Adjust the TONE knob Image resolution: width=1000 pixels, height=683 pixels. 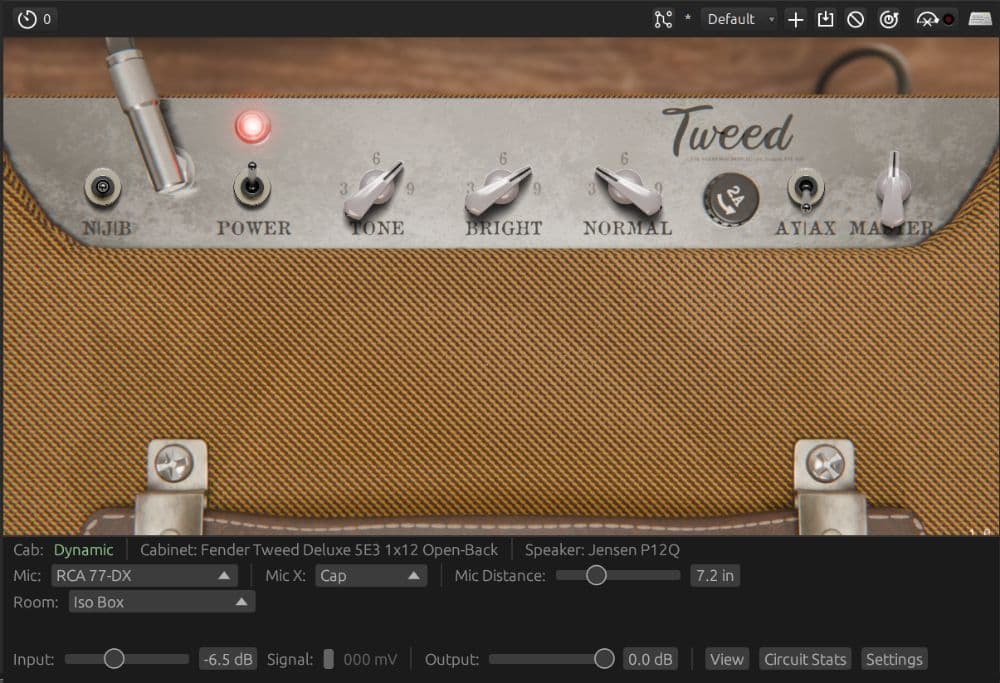375,189
